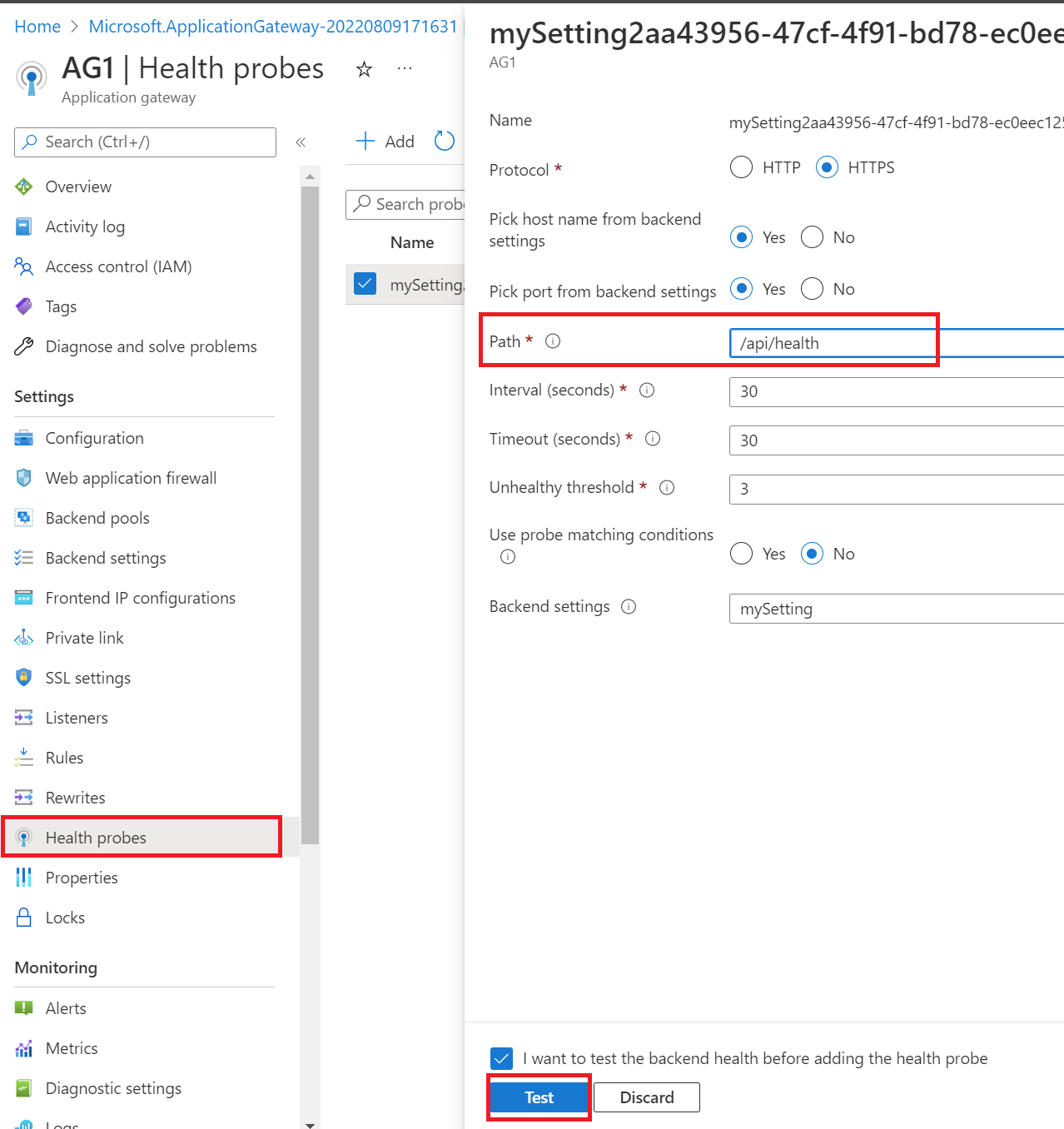This screenshot has height=1129, width=1064.
Task: Click the refresh icon next to Add
Action: (444, 141)
